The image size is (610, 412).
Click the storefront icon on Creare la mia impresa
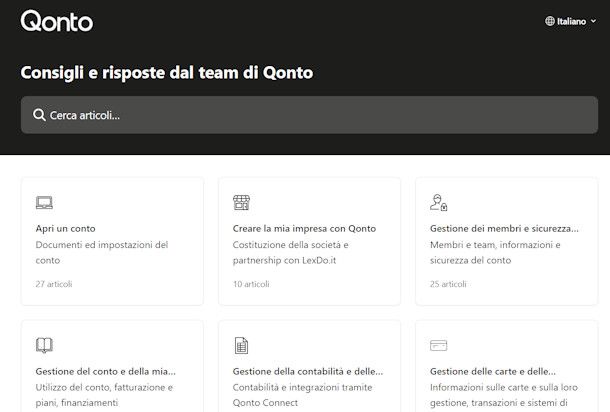click(x=241, y=203)
